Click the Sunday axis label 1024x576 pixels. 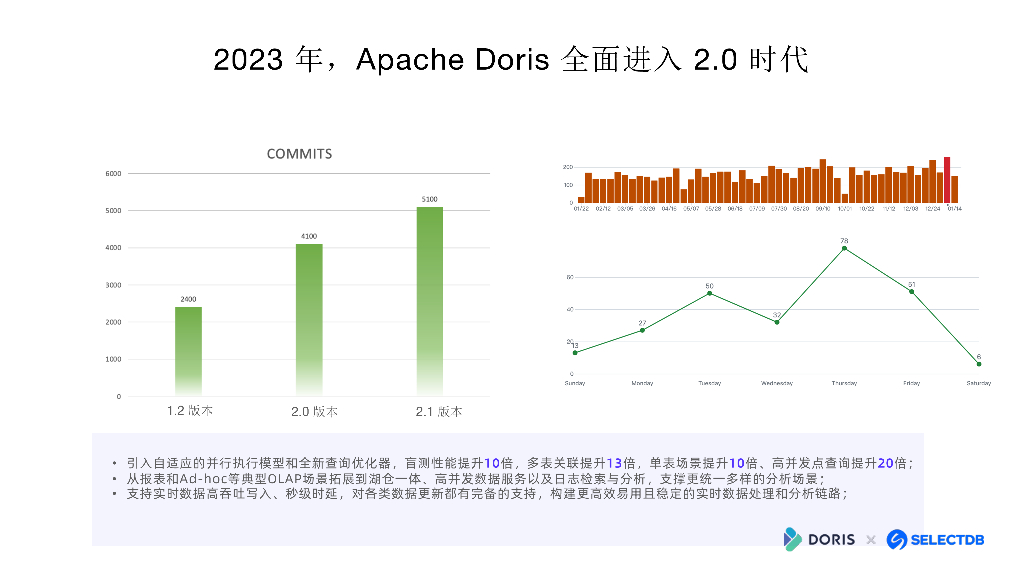click(x=575, y=383)
